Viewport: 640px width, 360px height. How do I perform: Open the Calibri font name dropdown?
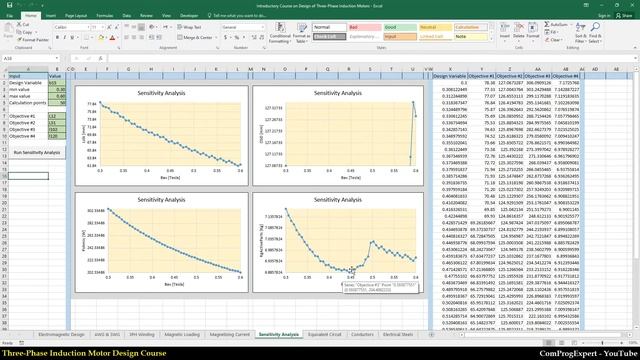click(88, 27)
